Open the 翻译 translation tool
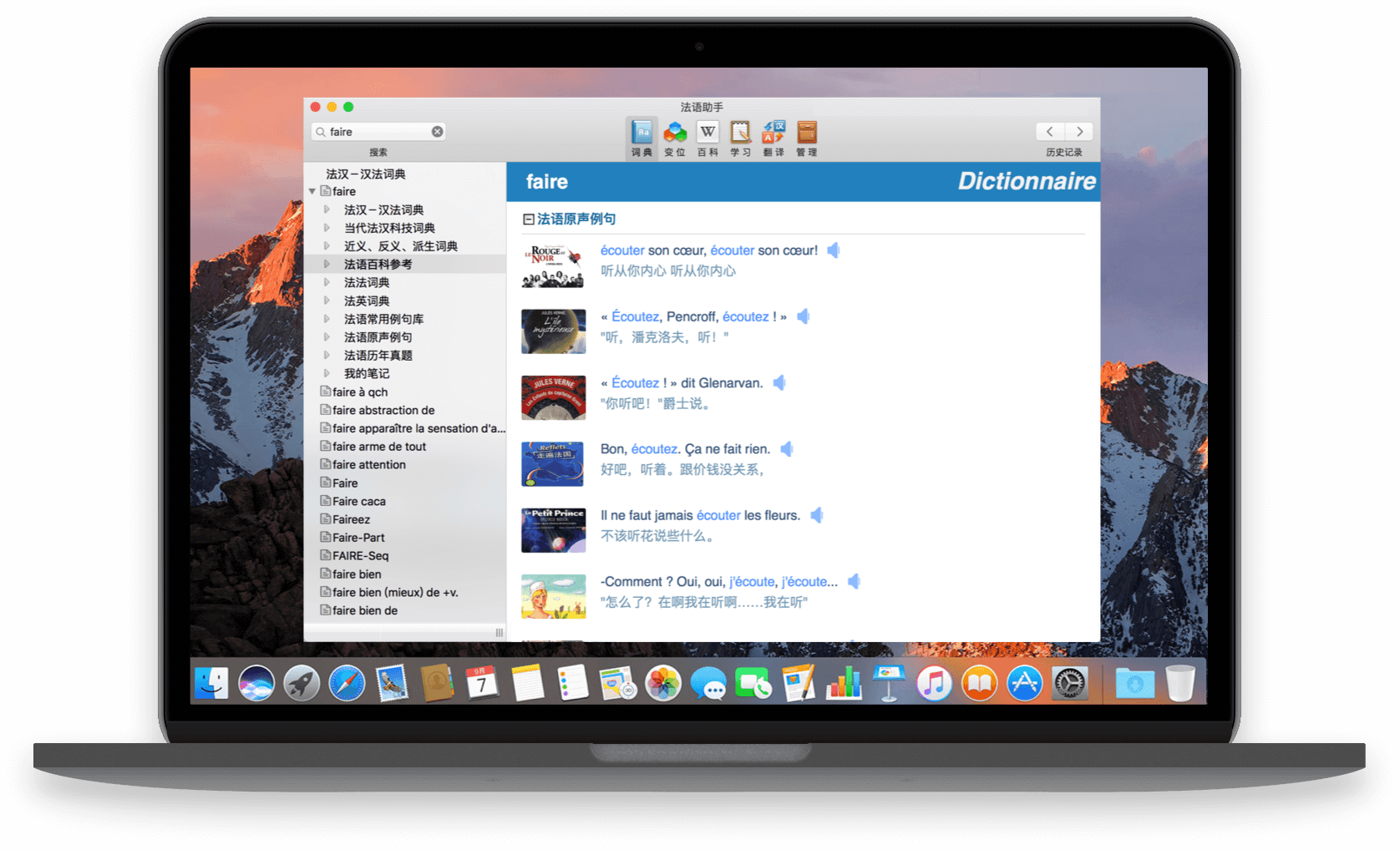 coord(774,136)
